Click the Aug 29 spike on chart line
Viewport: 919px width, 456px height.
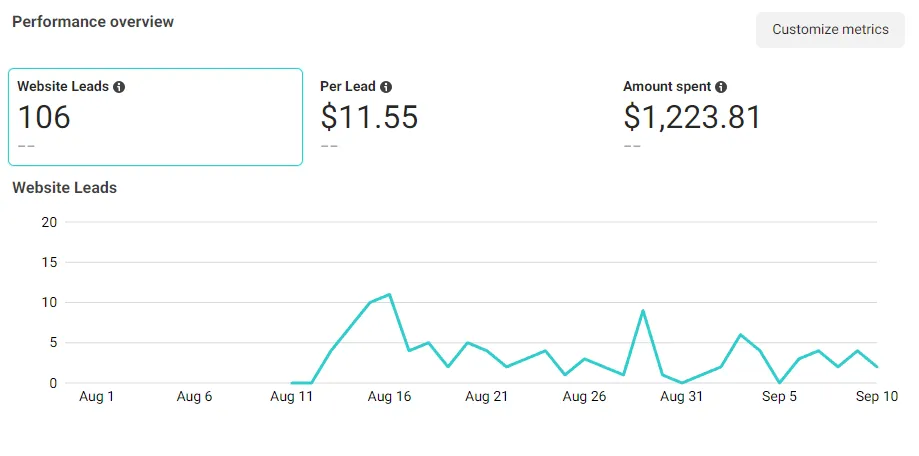point(643,311)
